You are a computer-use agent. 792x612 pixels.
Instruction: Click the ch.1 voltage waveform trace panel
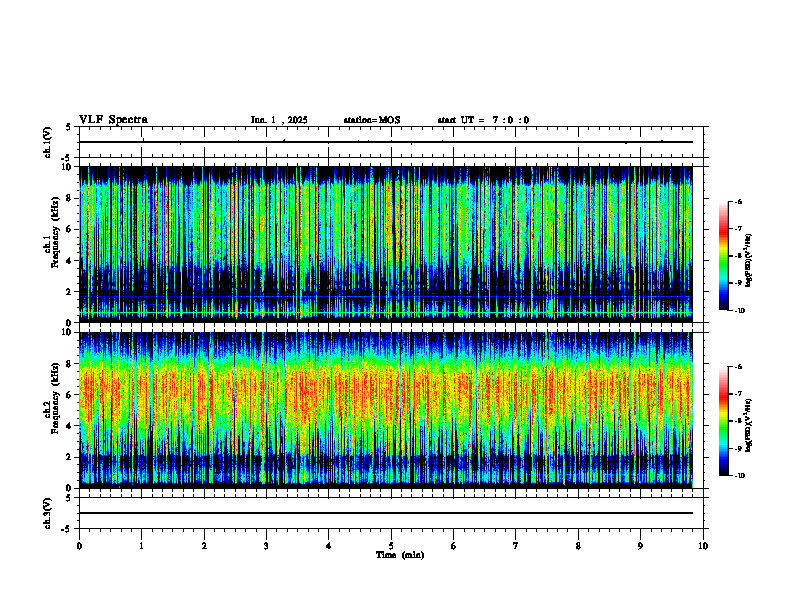[391, 142]
